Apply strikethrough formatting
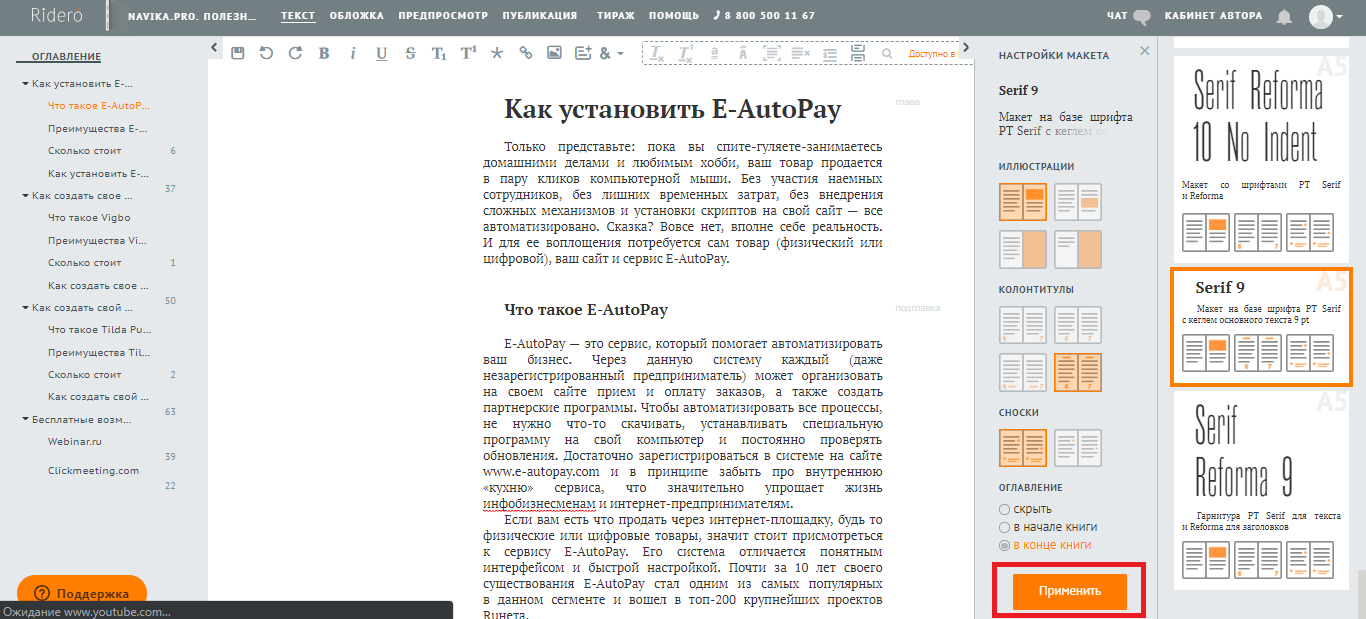Image resolution: width=1366 pixels, height=619 pixels. (410, 53)
